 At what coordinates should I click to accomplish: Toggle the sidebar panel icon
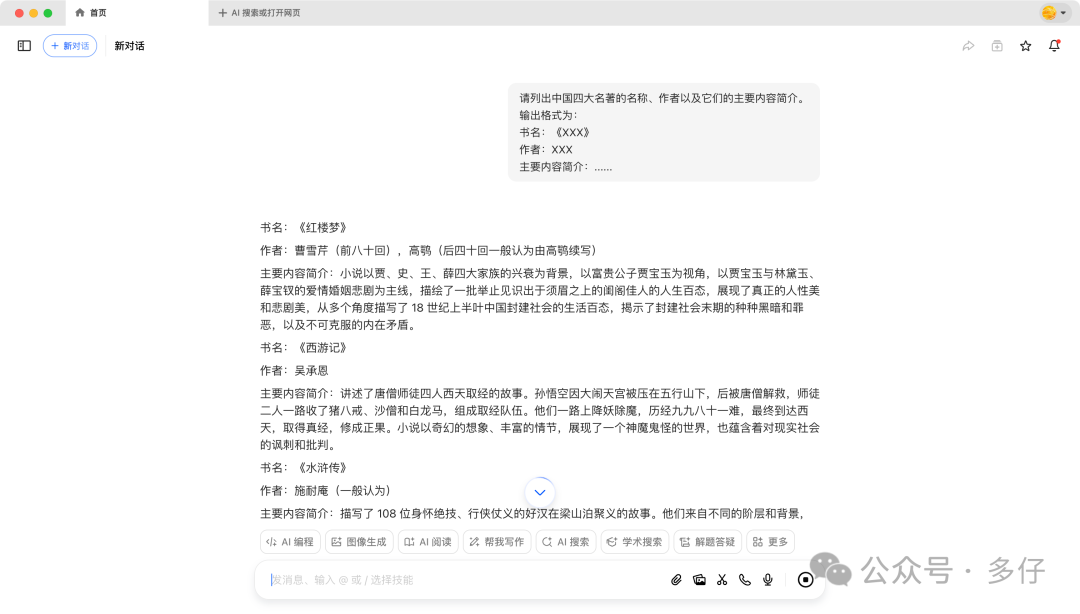click(24, 45)
